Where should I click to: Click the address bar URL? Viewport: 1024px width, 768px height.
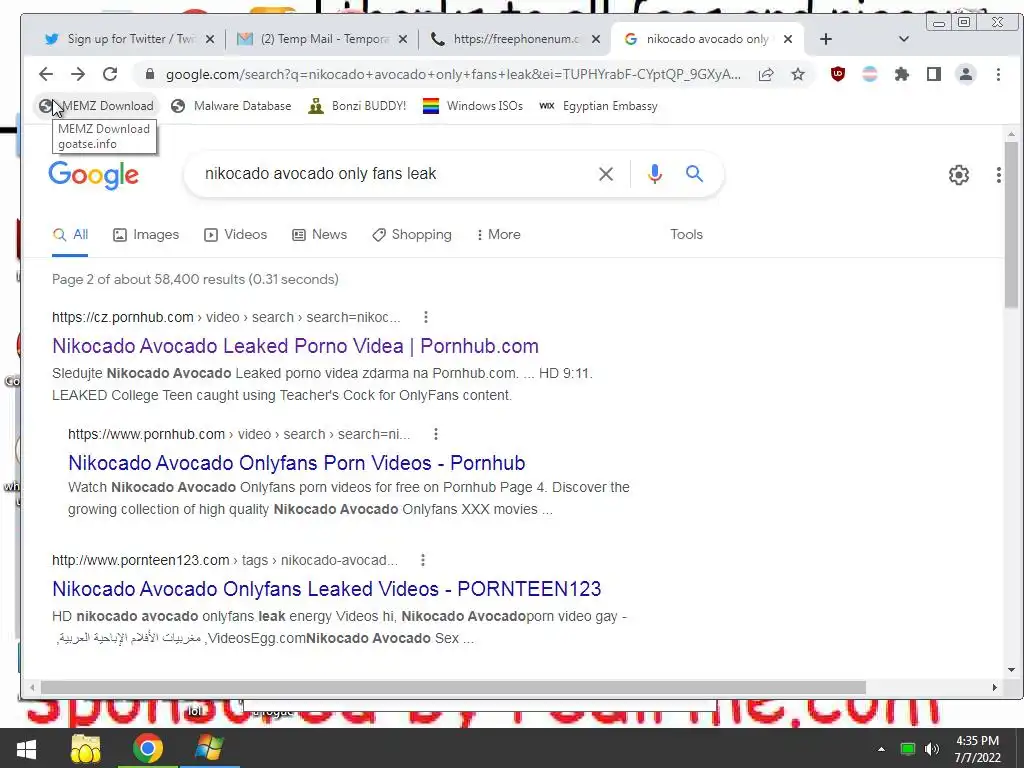[x=453, y=74]
